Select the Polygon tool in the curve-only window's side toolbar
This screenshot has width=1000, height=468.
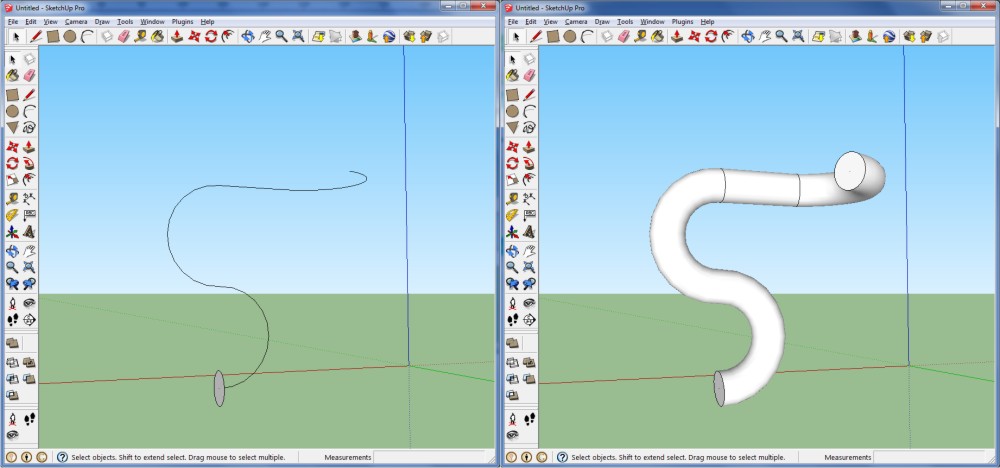tap(13, 127)
